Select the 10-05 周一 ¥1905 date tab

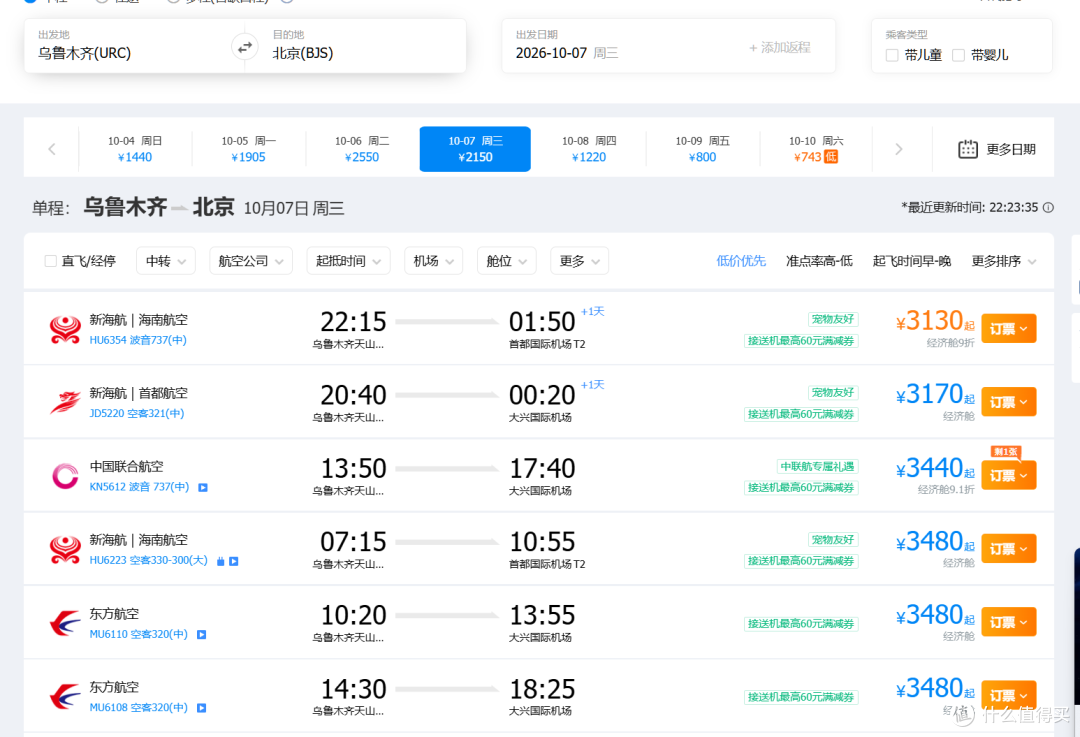(x=249, y=149)
